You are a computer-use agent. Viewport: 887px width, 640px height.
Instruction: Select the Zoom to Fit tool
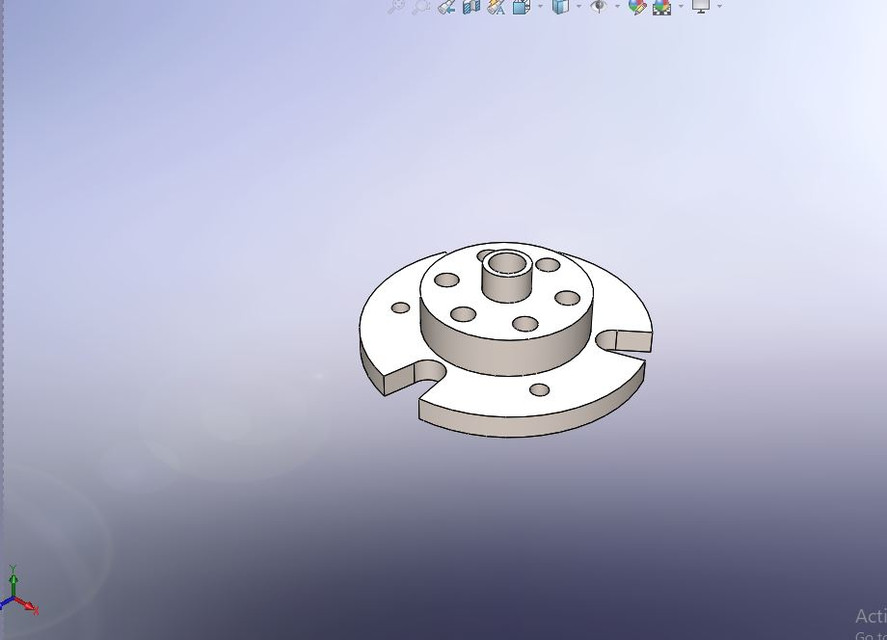pyautogui.click(x=395, y=7)
